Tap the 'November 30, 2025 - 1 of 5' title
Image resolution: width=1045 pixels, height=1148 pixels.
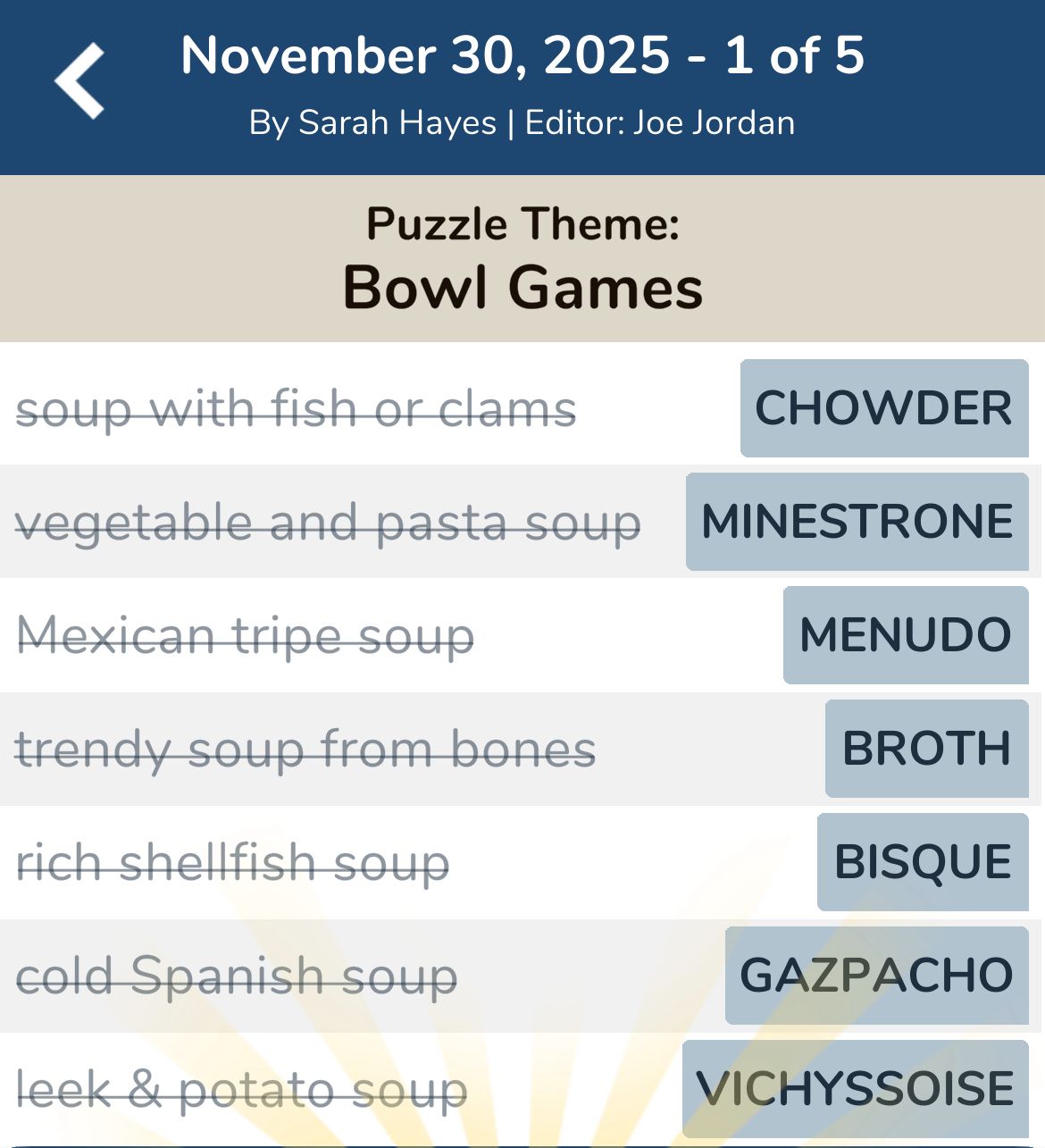click(x=522, y=55)
